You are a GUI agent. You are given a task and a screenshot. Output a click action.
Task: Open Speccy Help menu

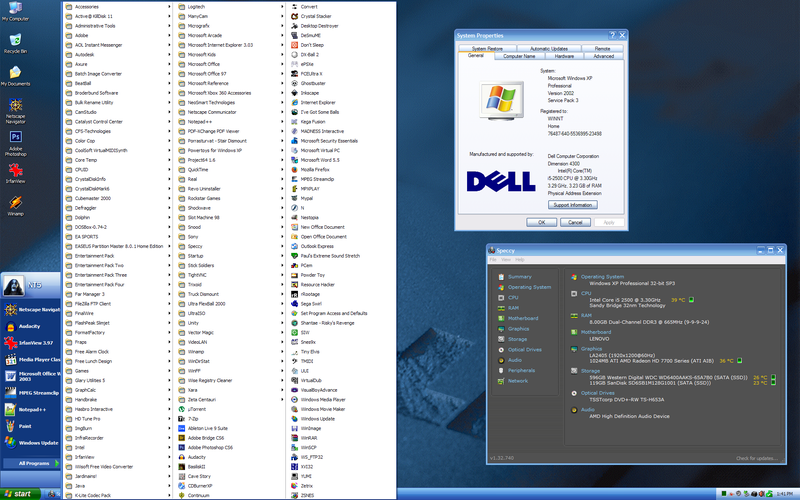[519, 260]
